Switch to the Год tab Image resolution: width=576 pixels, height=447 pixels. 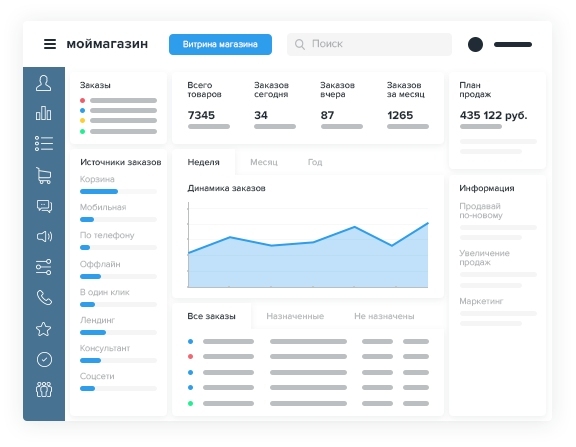315,162
